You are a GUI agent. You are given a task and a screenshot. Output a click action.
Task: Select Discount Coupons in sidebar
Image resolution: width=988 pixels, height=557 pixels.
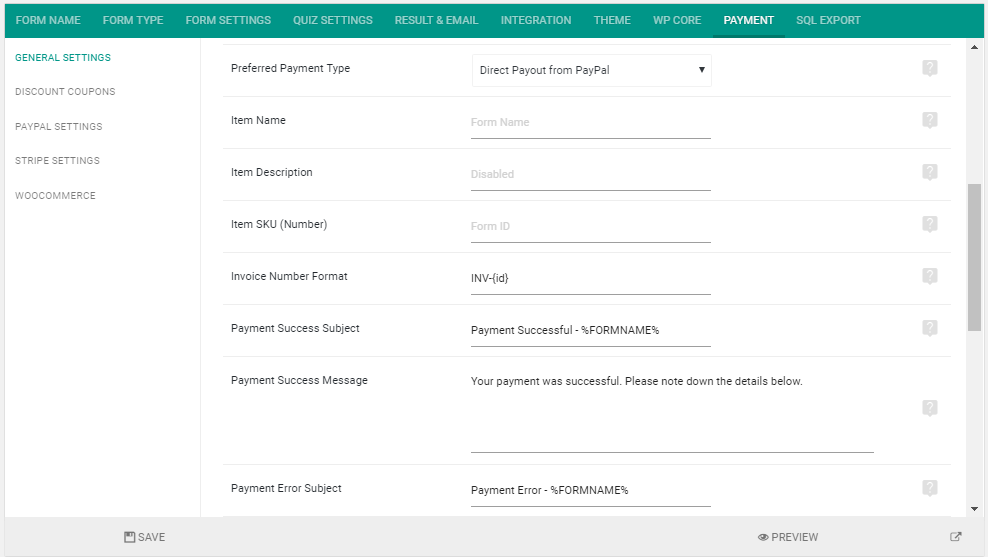[x=65, y=91]
